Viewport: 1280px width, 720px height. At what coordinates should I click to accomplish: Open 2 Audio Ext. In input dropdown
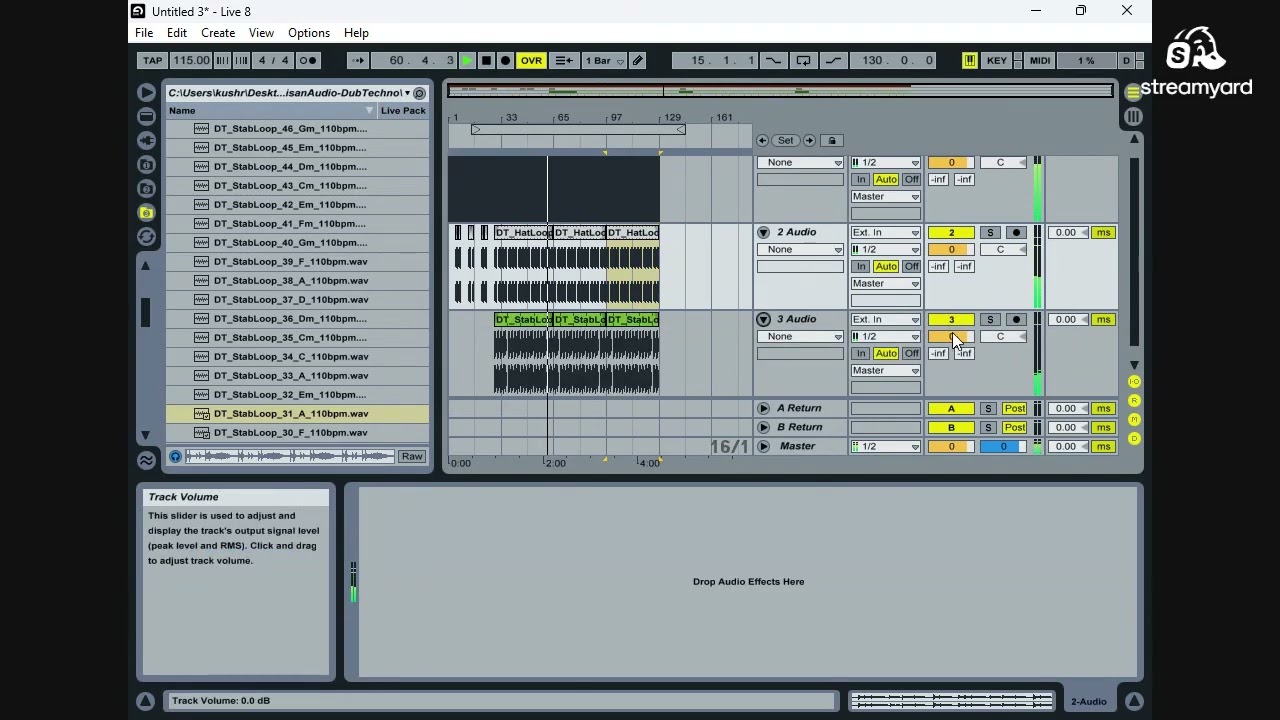tap(885, 233)
